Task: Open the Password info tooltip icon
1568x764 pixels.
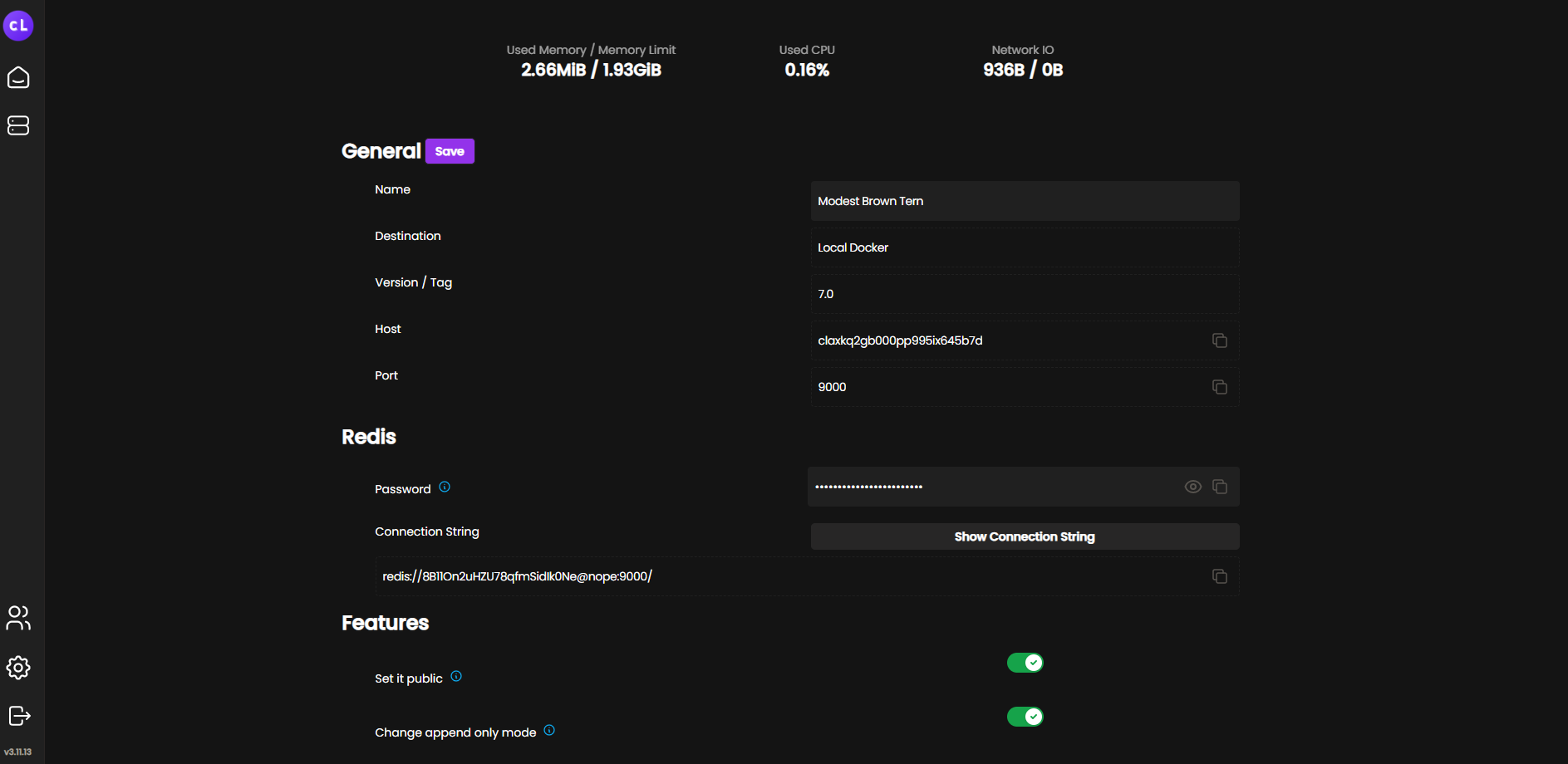Action: coord(445,487)
